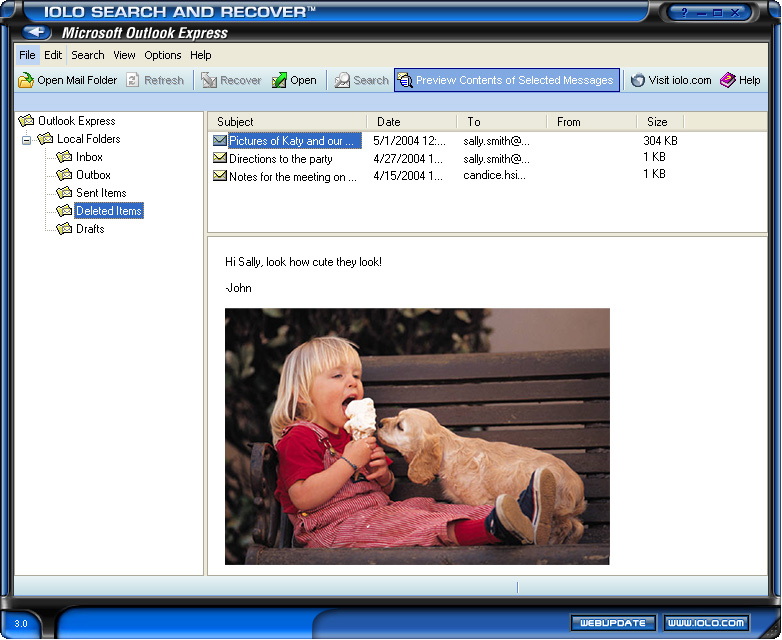Select the Outbox folder label
The width and height of the screenshot is (782, 640).
point(93,175)
